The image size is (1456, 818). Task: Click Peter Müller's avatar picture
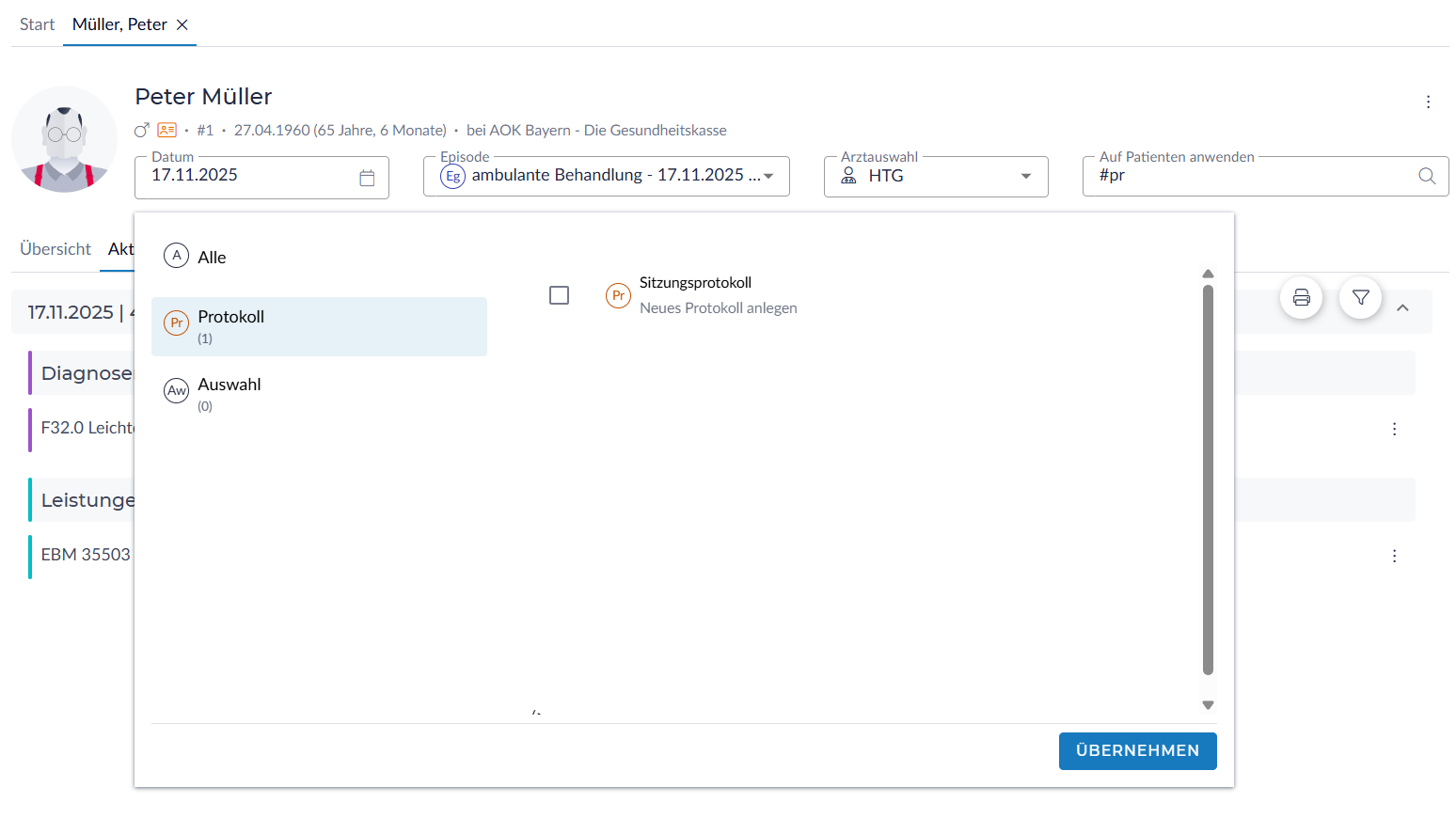64,139
